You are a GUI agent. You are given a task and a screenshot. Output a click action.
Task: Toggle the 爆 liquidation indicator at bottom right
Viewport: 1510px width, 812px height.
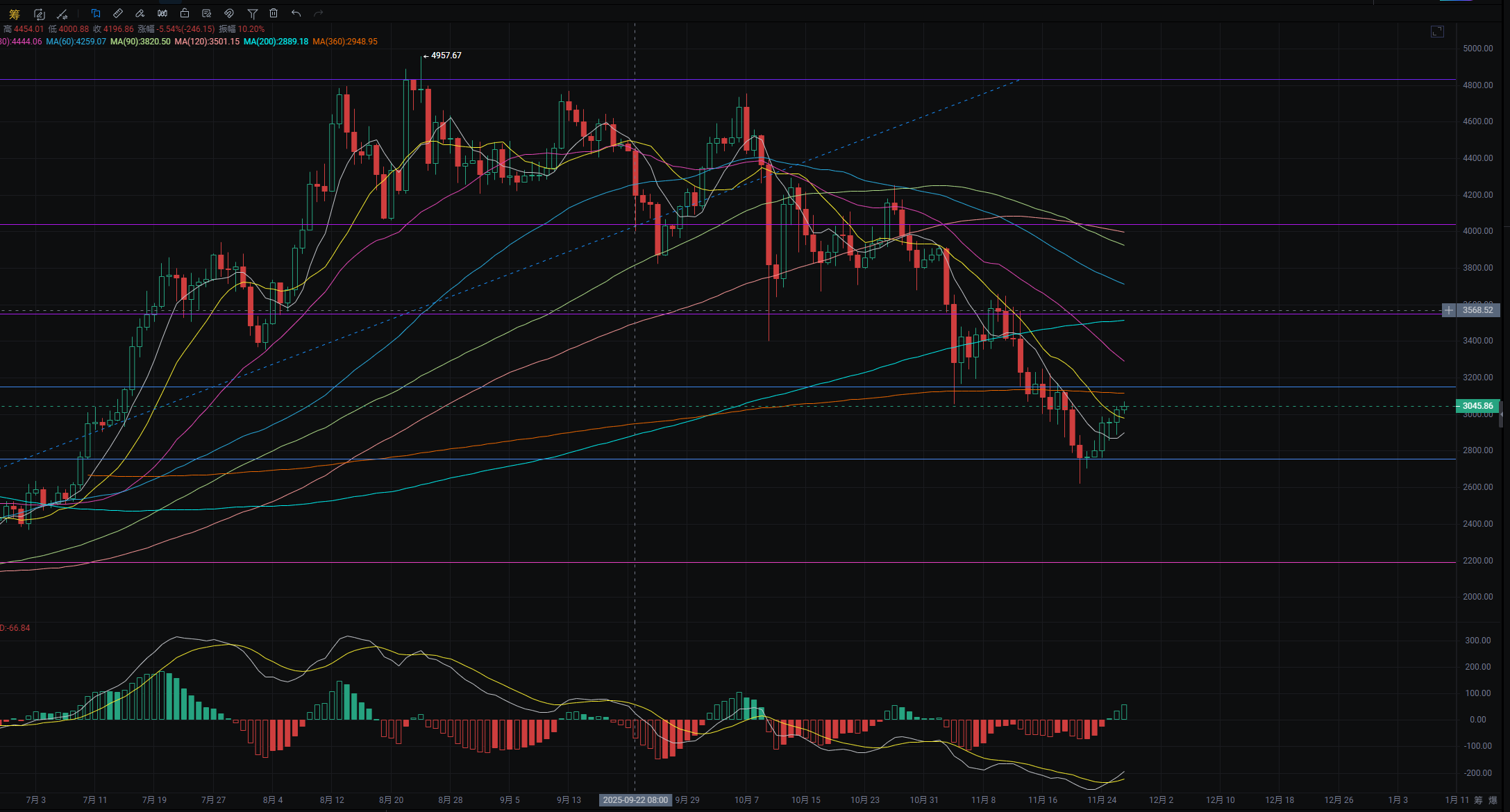[1493, 800]
